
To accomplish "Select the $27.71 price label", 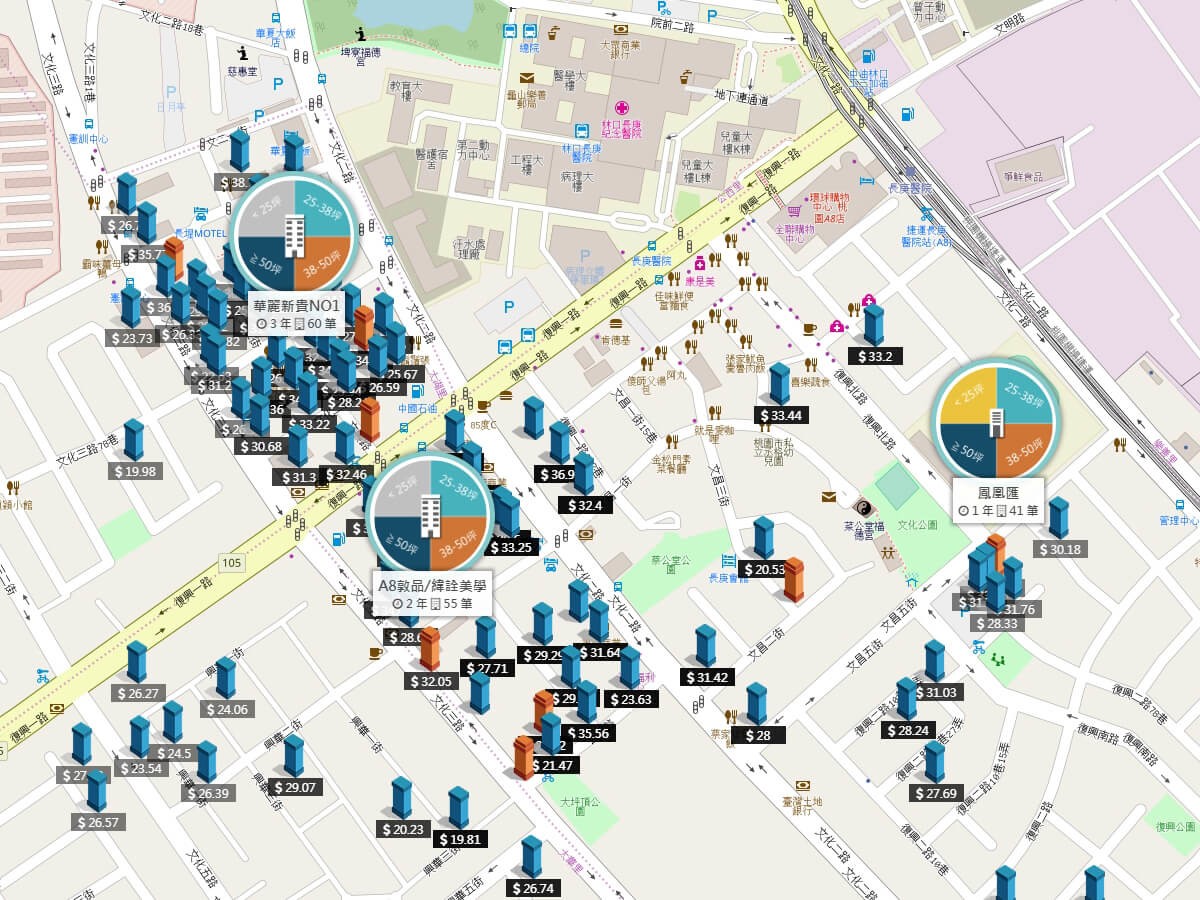I will pos(488,669).
